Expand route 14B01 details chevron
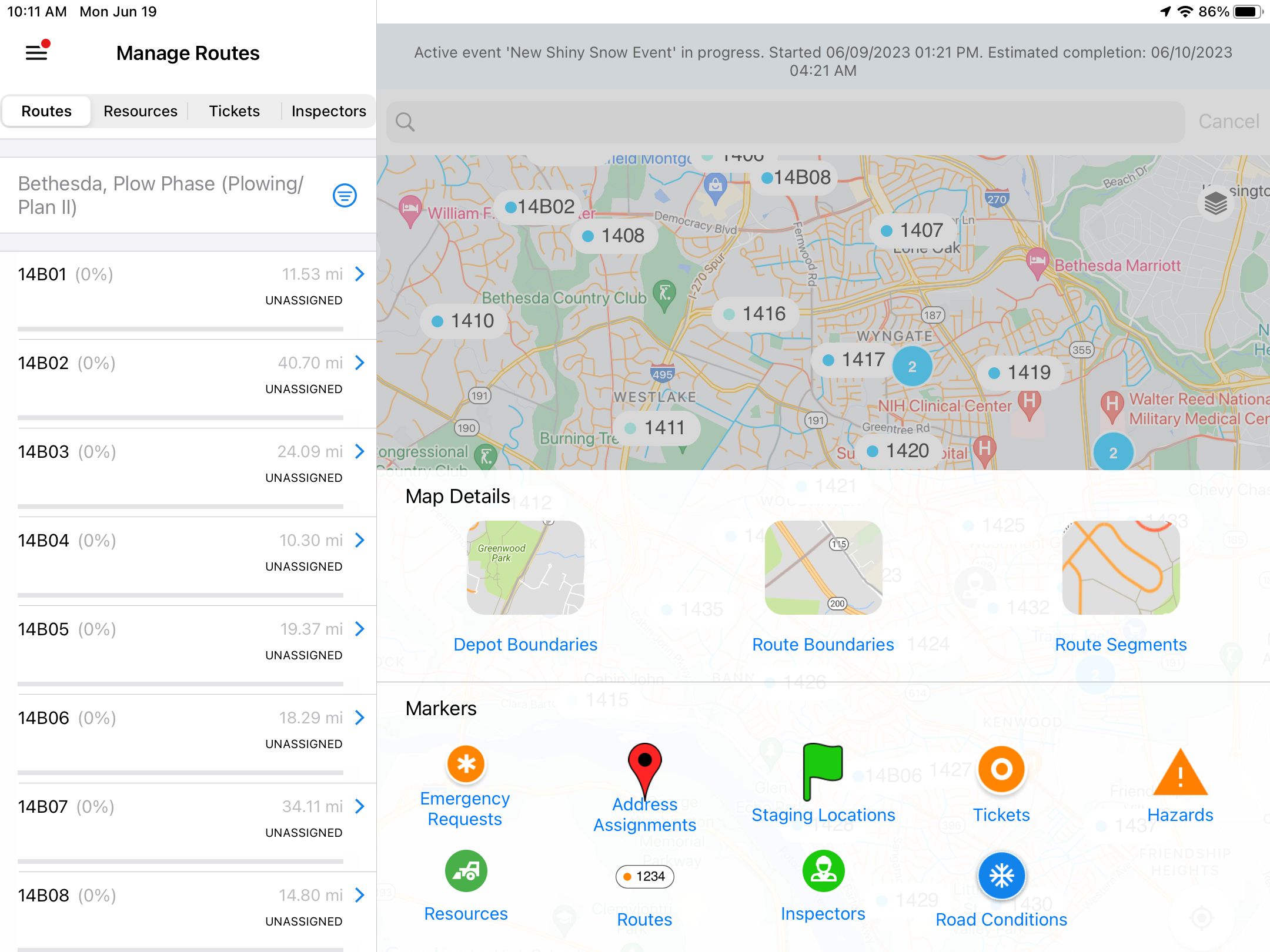The width and height of the screenshot is (1270, 952). tap(360, 274)
